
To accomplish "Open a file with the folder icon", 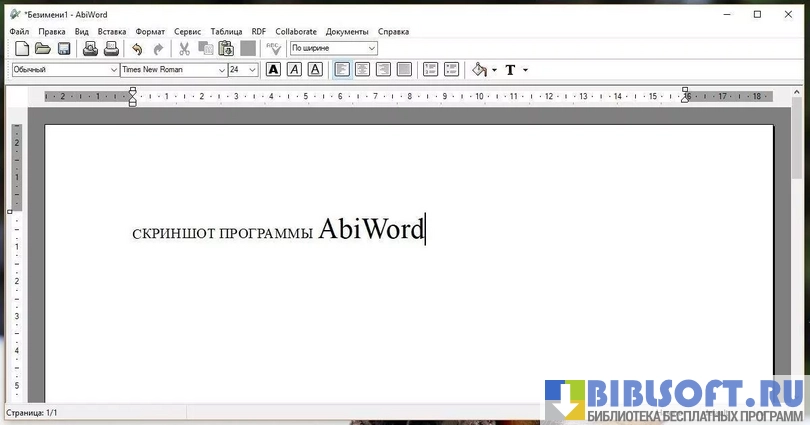I will 42,48.
